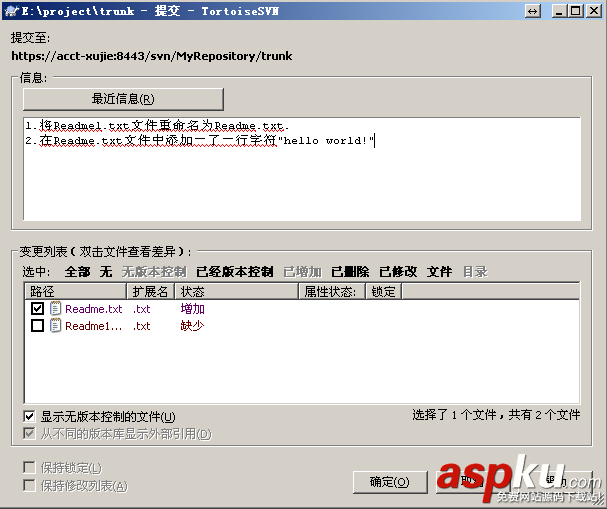Toggle 从不同的版本库显示外部引用 checkbox
Image resolution: width=607 pixels, height=509 pixels.
tap(29, 434)
